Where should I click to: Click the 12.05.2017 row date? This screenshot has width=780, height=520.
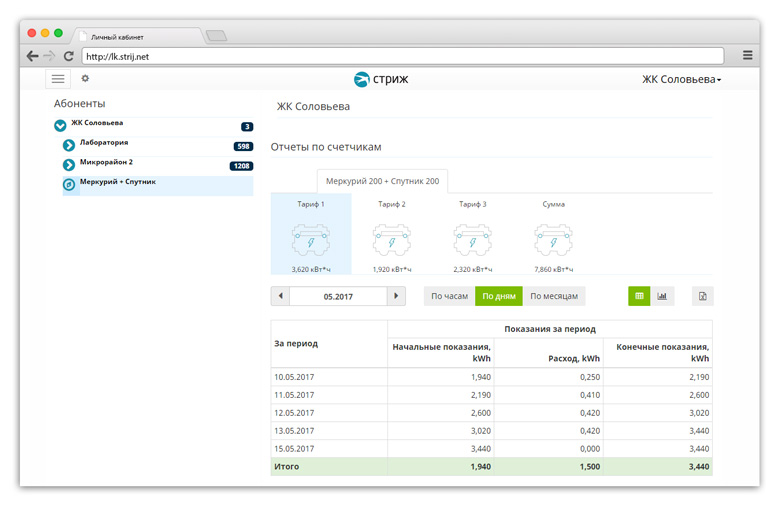pos(294,413)
